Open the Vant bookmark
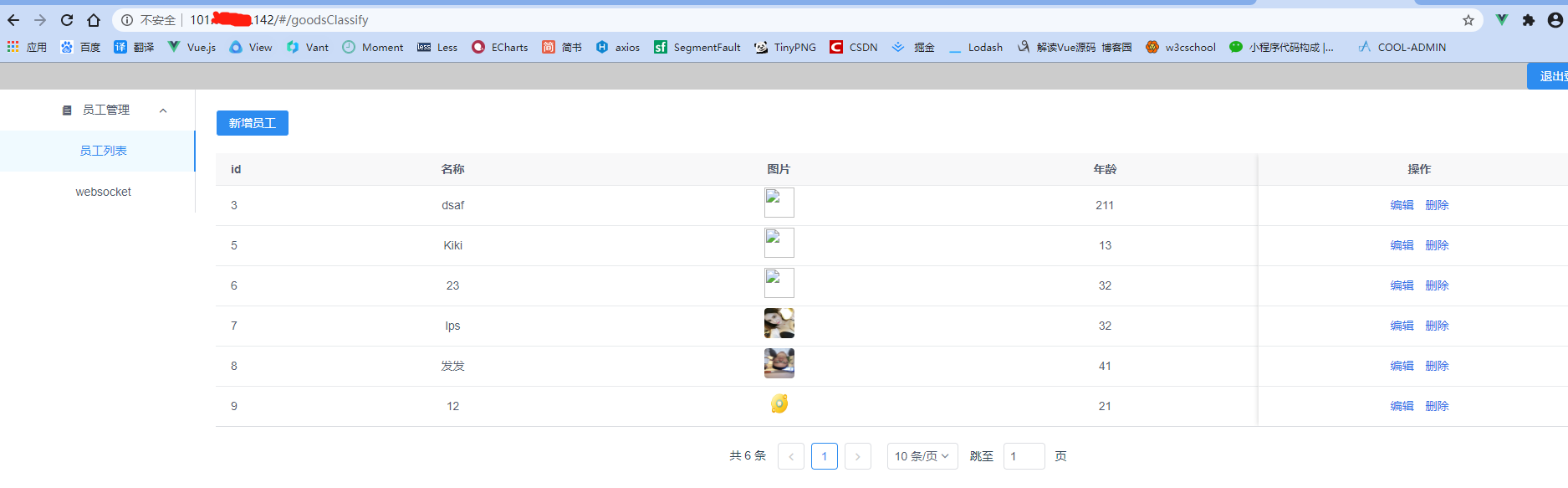The width and height of the screenshot is (1568, 488). pyautogui.click(x=308, y=47)
